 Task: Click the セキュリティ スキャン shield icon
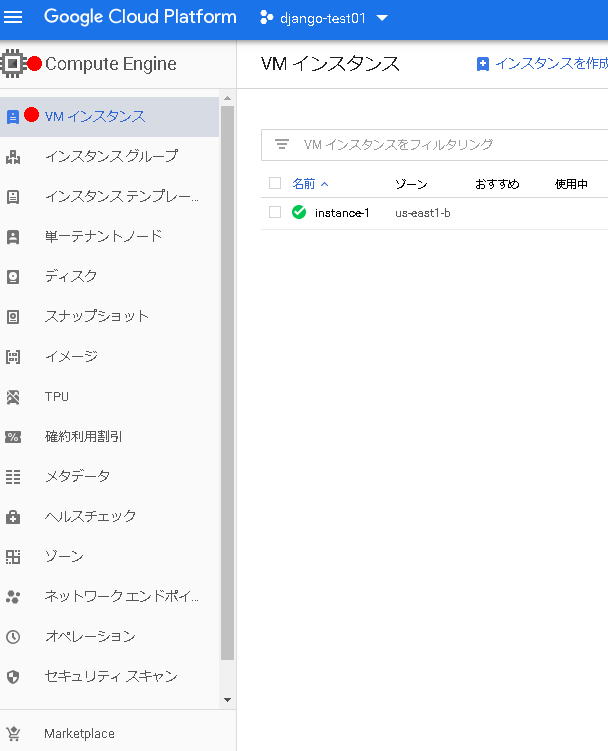13,677
